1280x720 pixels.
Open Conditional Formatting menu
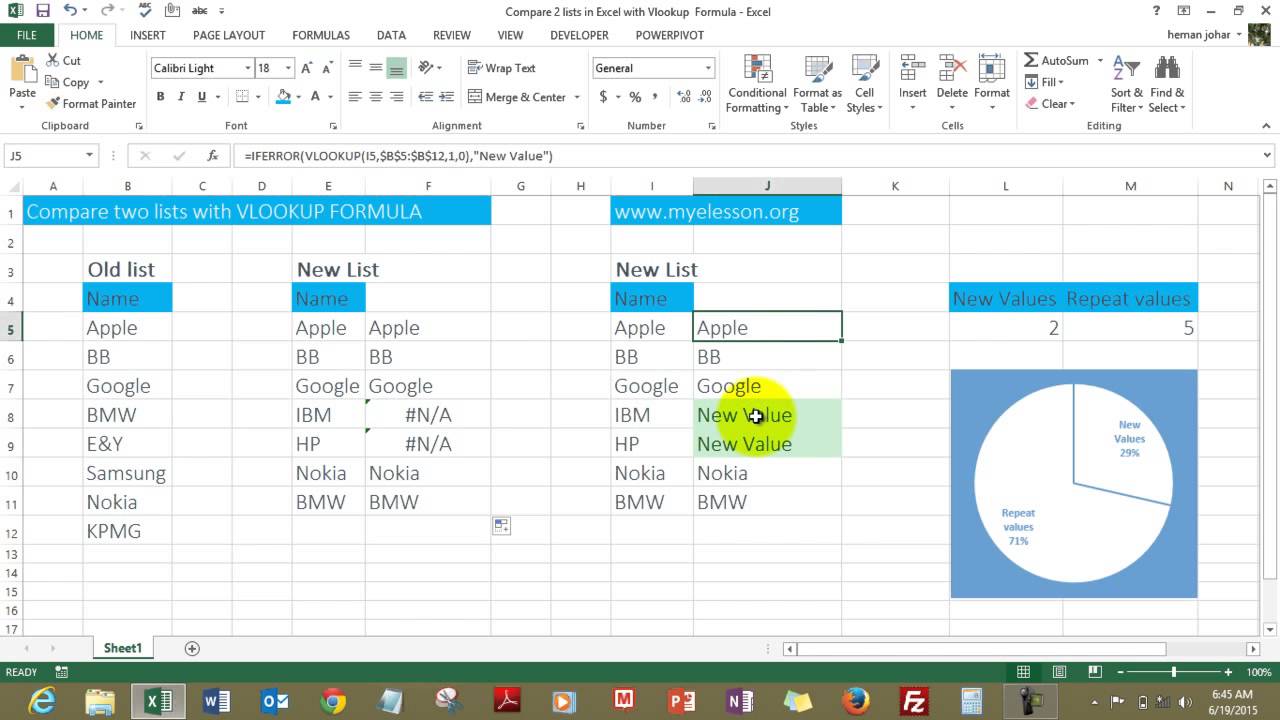[x=757, y=84]
